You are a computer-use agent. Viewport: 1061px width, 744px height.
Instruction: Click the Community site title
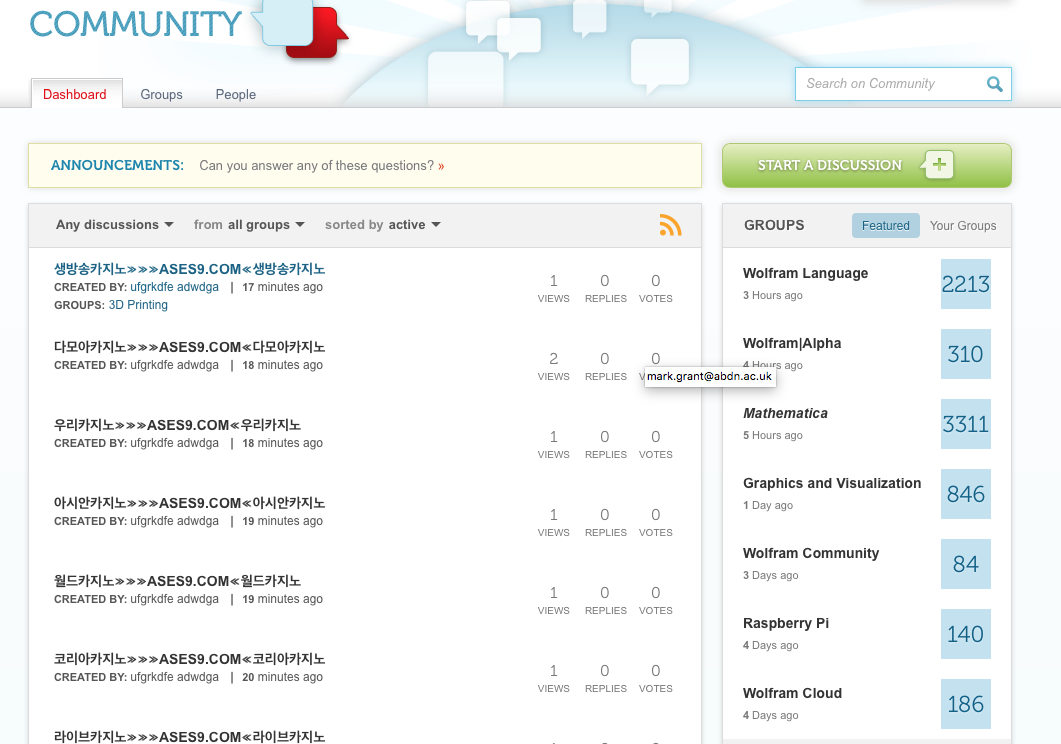[x=135, y=24]
